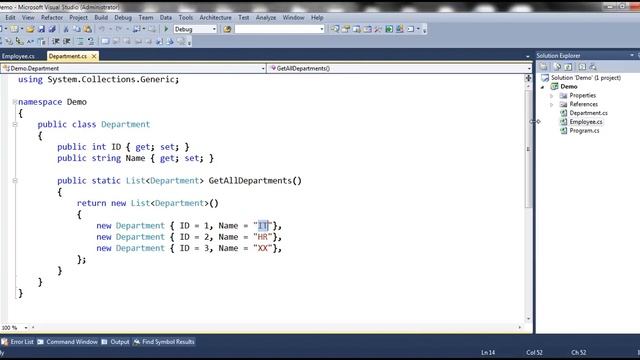Open the active files list dropdown arrow
Viewport: 640px width, 360px height.
click(527, 56)
